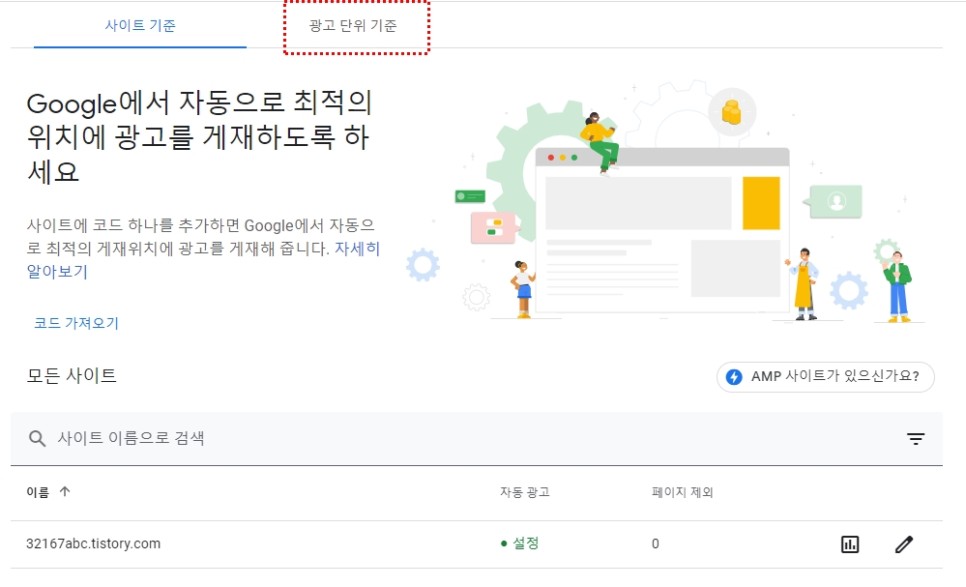
Task: Focus the 사이트 이름으로 검색 field
Action: [x=476, y=439]
